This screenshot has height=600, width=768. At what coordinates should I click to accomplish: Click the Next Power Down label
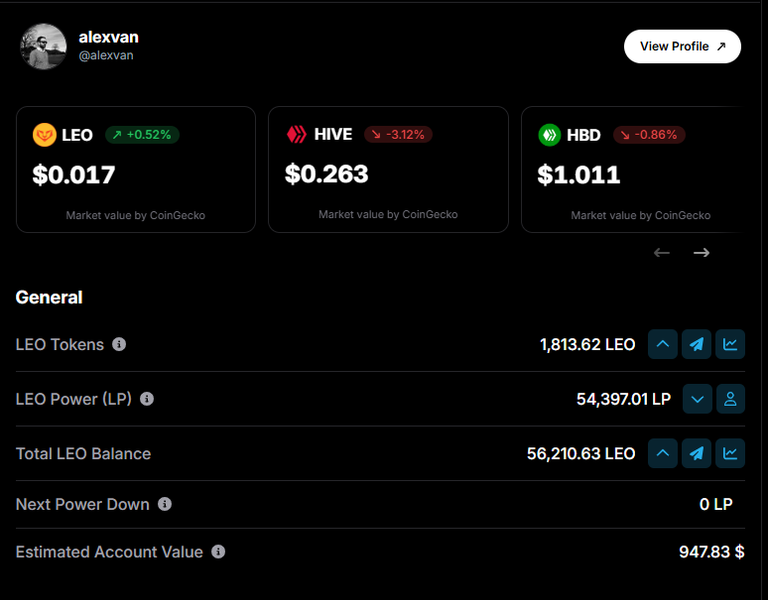82,504
